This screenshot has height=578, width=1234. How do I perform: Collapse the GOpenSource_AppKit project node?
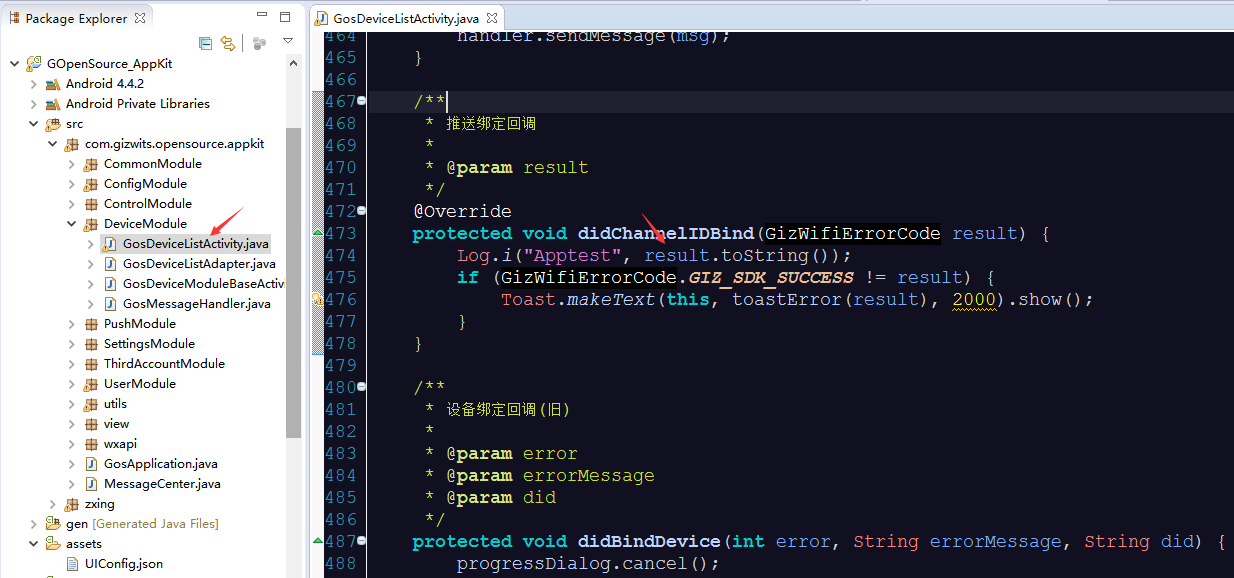tap(15, 64)
